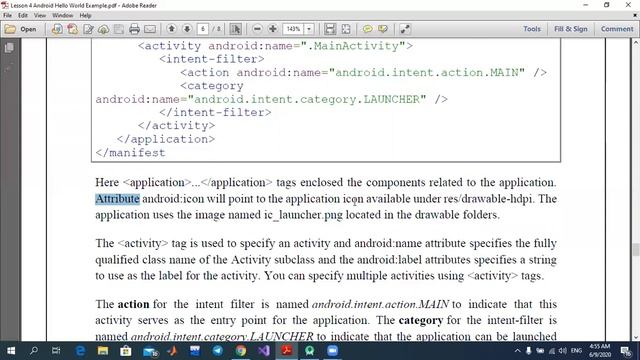Screen dimensions: 640x360
Task: Open the notification center icon
Action: click(x=626, y=351)
